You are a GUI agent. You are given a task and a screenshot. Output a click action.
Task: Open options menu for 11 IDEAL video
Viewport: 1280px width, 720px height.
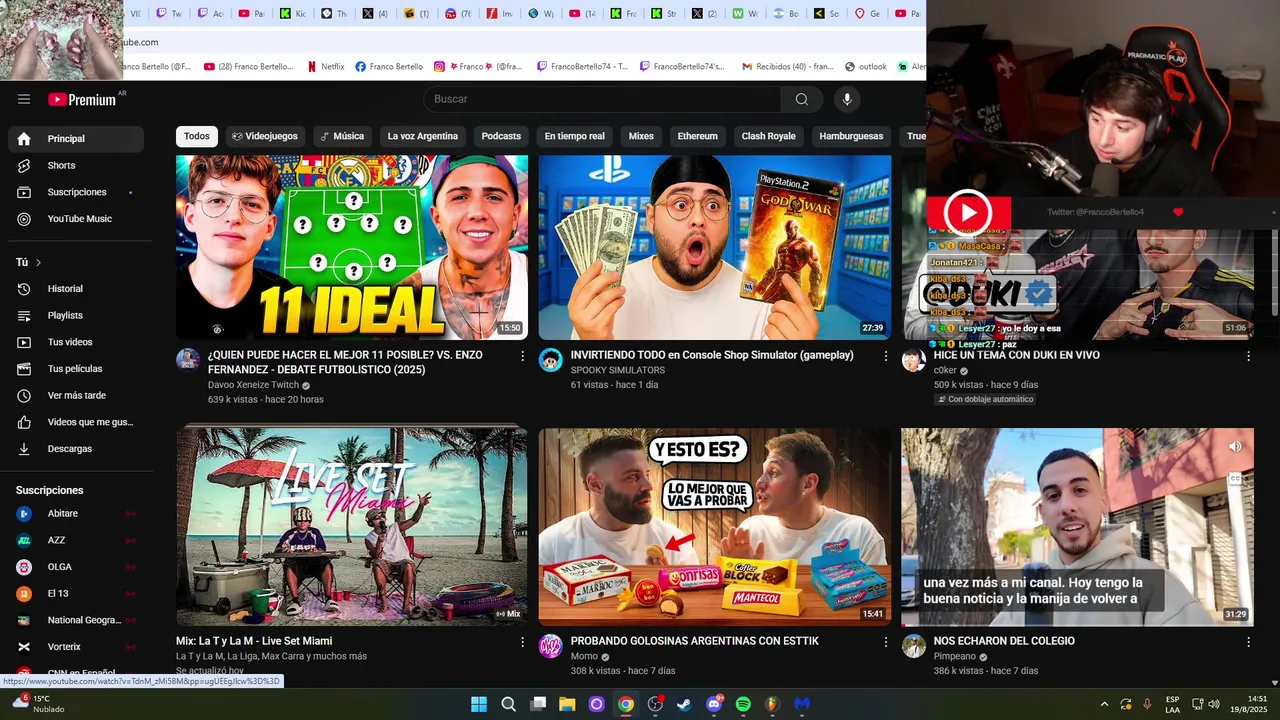pos(522,356)
